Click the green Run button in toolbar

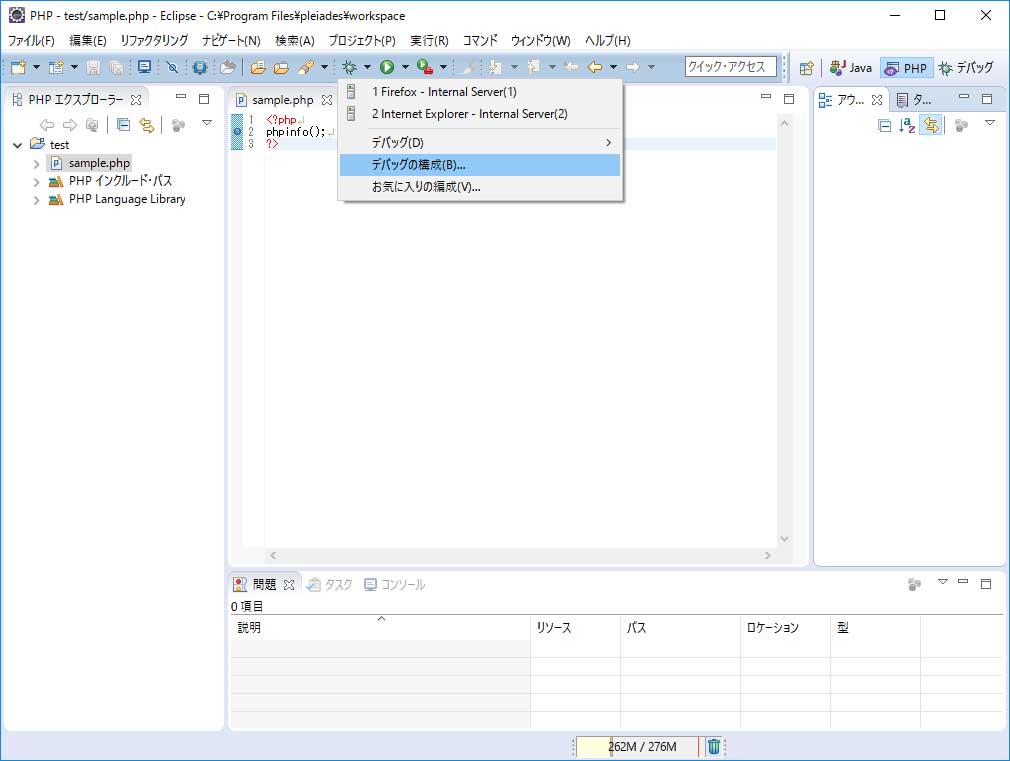386,67
